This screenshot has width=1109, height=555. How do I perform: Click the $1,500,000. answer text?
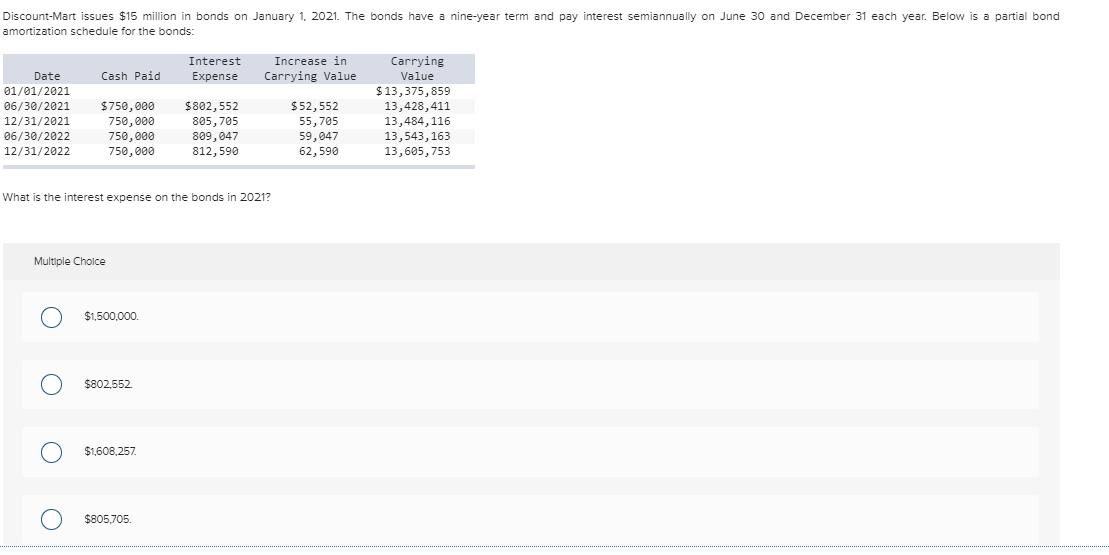(112, 317)
